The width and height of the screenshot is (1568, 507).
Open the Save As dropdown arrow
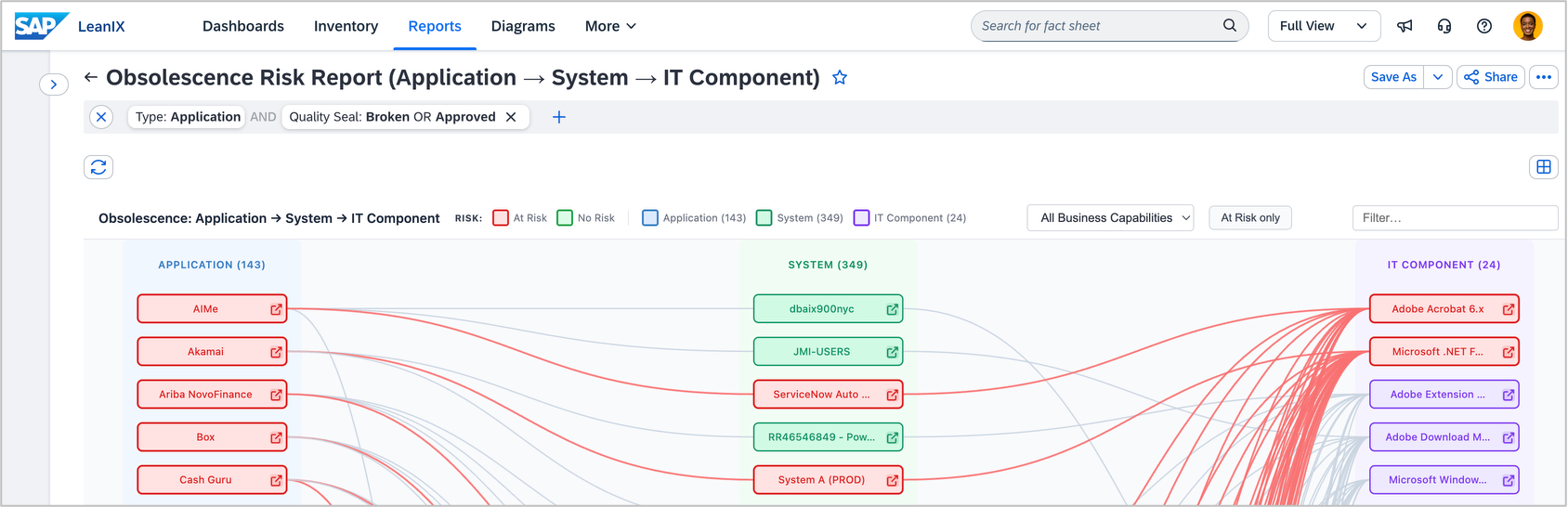pyautogui.click(x=1438, y=77)
